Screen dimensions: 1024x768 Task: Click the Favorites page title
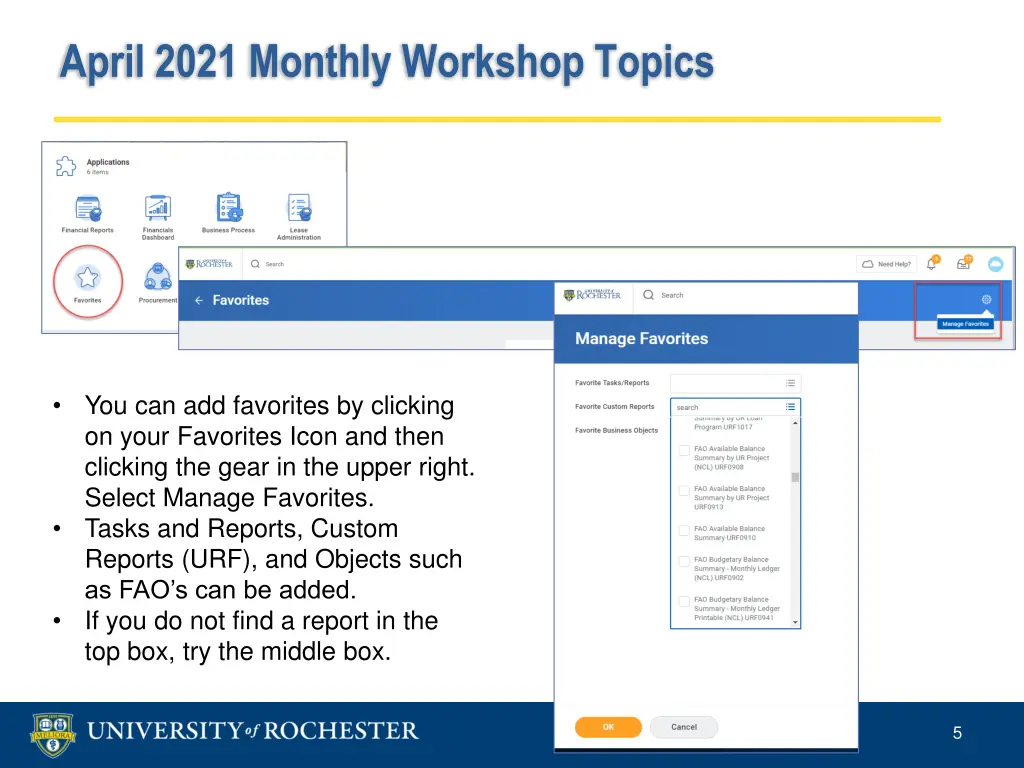coord(240,300)
